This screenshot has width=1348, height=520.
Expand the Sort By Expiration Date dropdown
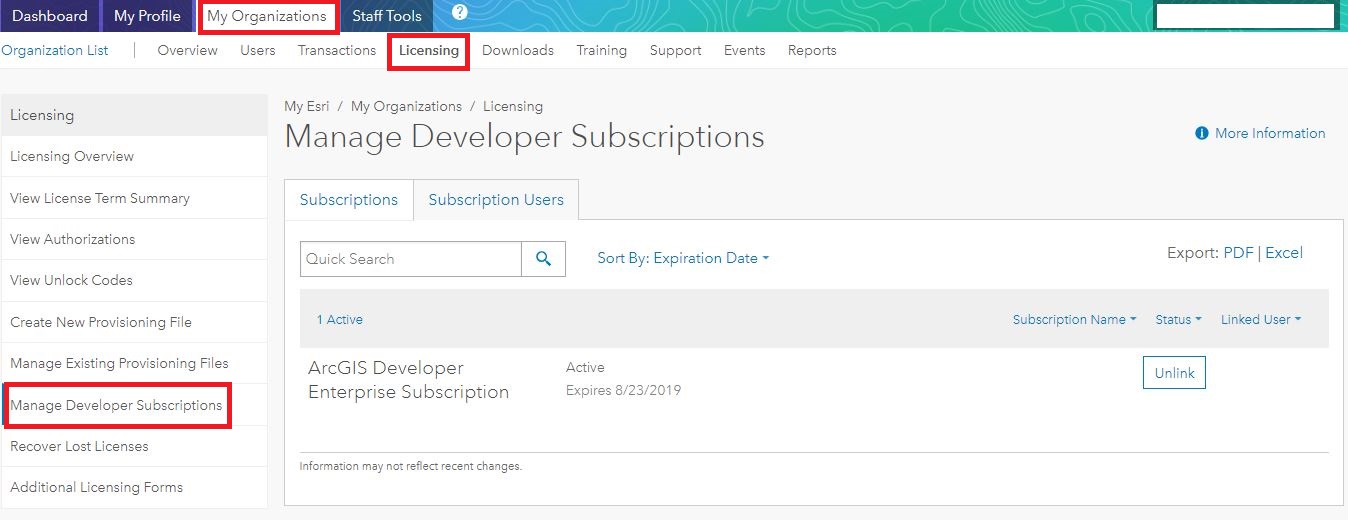(683, 258)
